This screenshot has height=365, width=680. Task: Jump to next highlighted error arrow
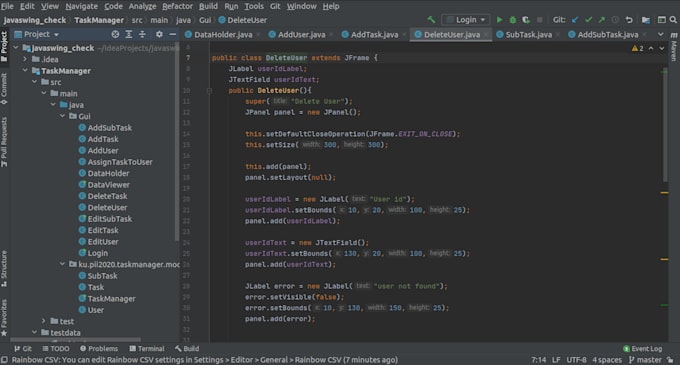662,48
